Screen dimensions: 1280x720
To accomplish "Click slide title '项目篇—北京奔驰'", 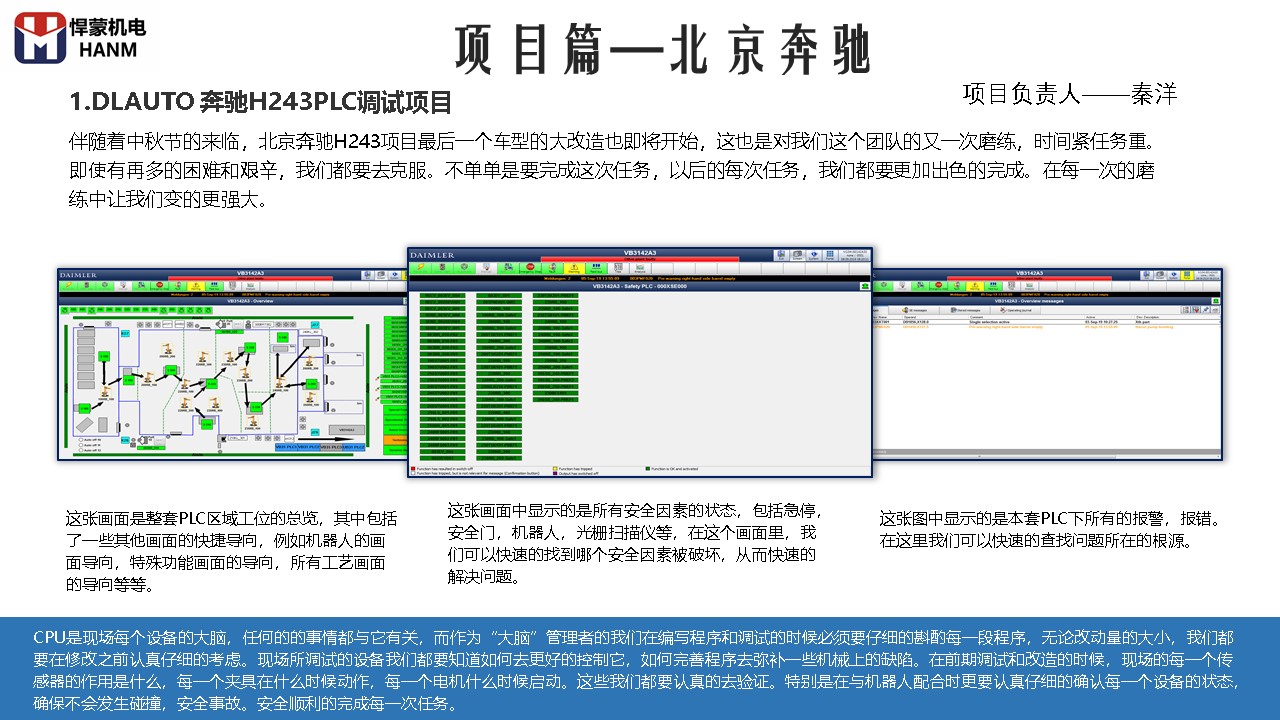I will click(663, 48).
